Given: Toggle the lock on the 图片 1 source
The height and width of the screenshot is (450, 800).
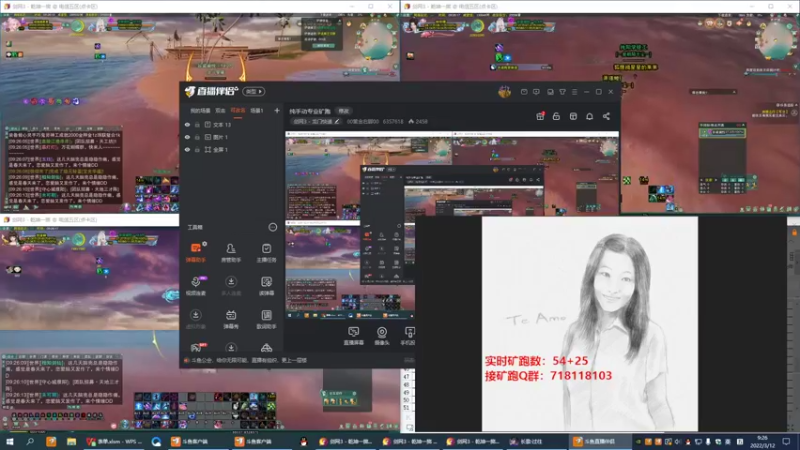Looking at the screenshot, I should [197, 137].
